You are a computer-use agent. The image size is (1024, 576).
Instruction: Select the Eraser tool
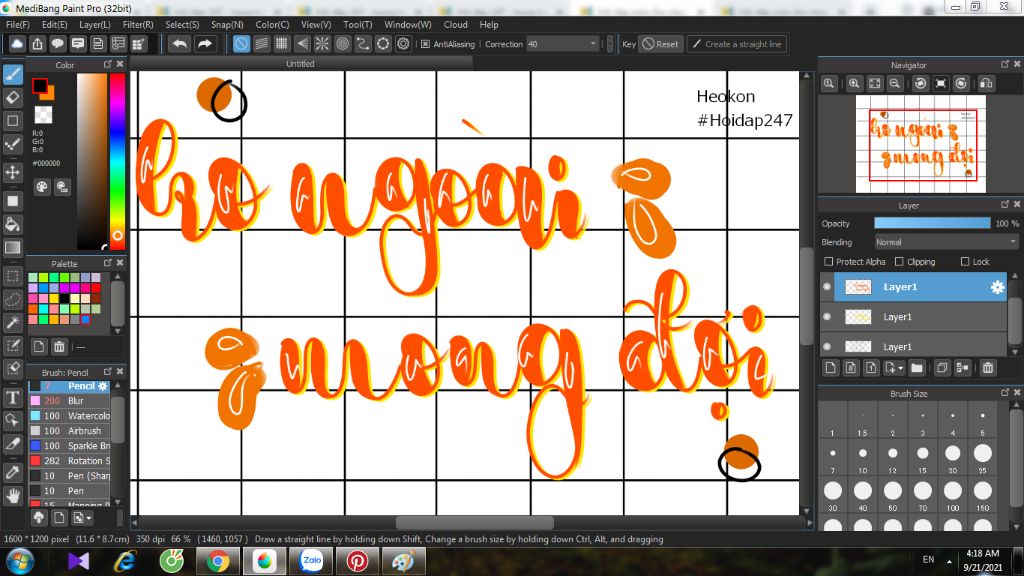[12, 97]
